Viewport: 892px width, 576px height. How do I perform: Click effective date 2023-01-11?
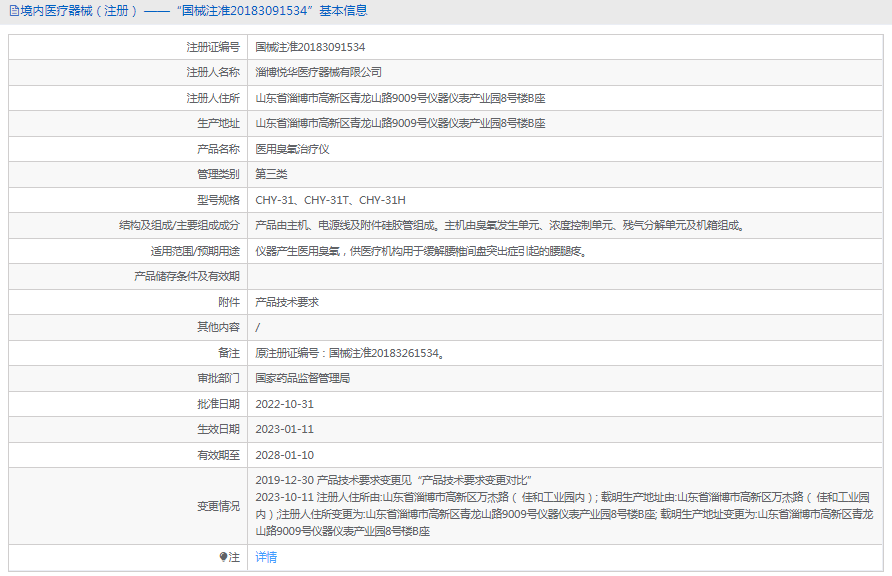(284, 429)
